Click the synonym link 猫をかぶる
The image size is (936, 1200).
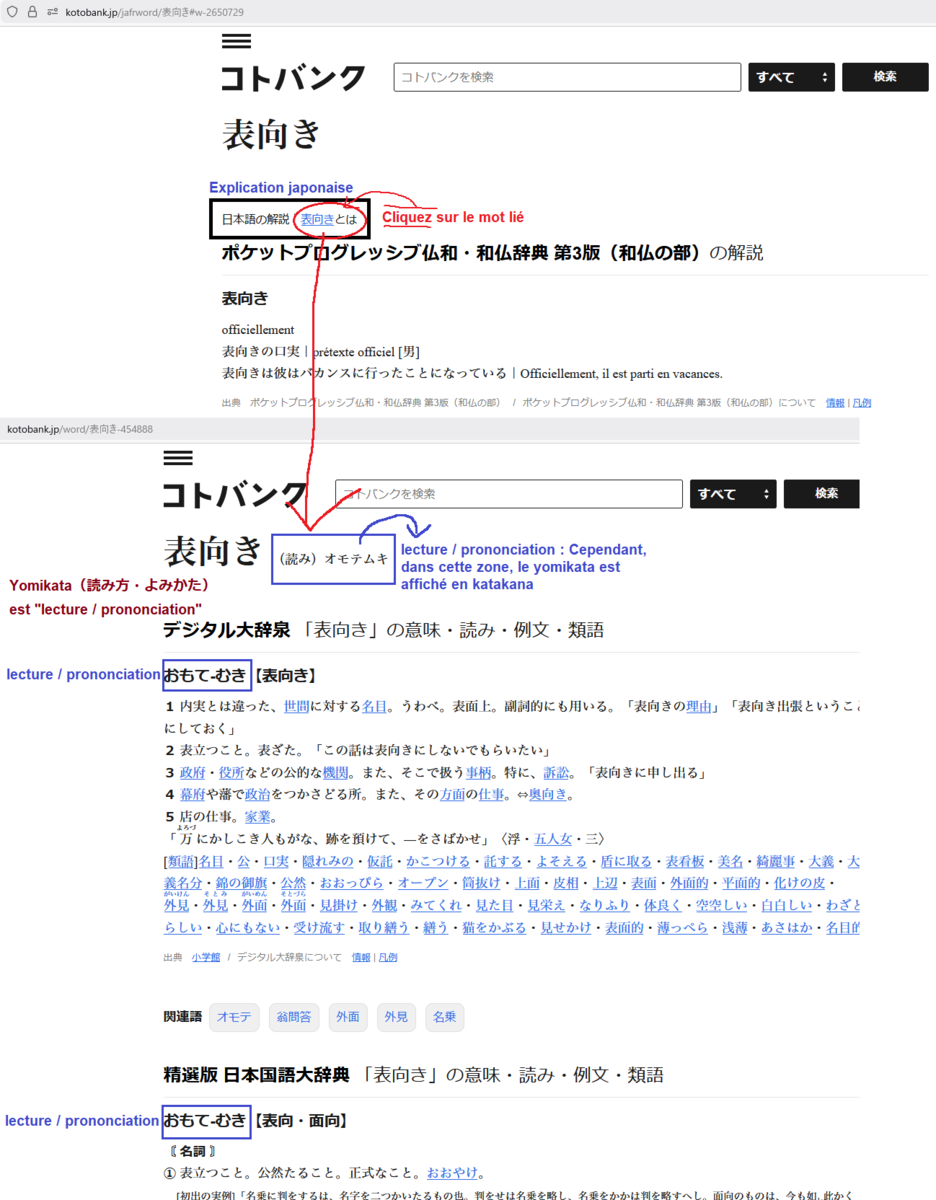494,928
